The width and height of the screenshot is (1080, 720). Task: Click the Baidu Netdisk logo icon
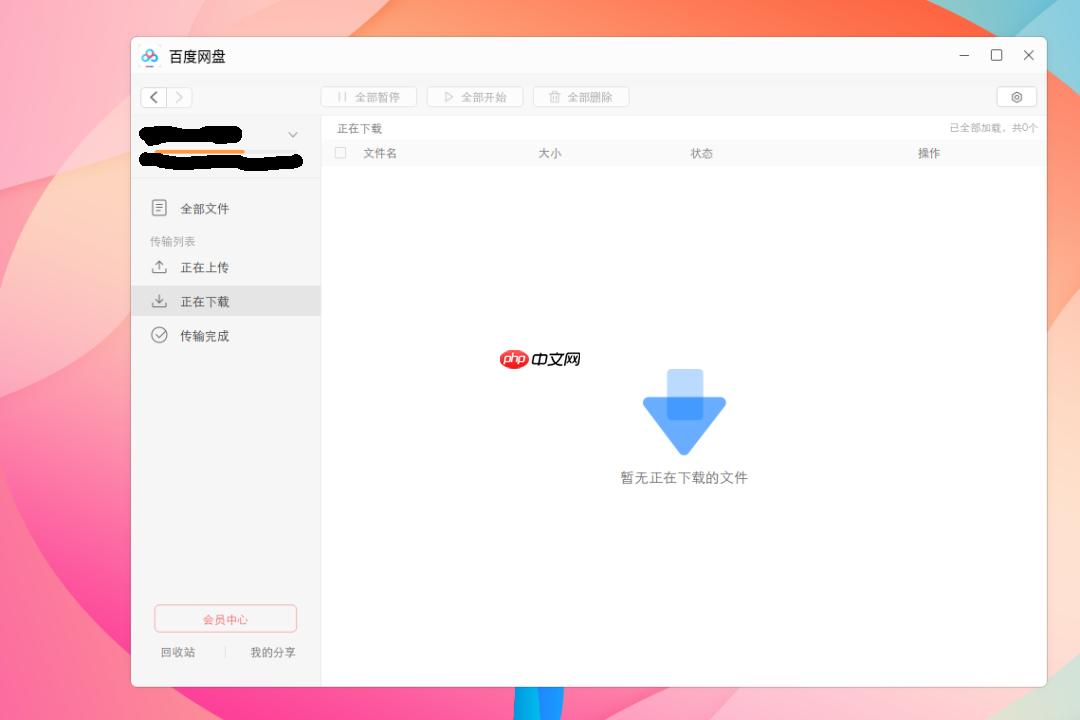point(150,57)
